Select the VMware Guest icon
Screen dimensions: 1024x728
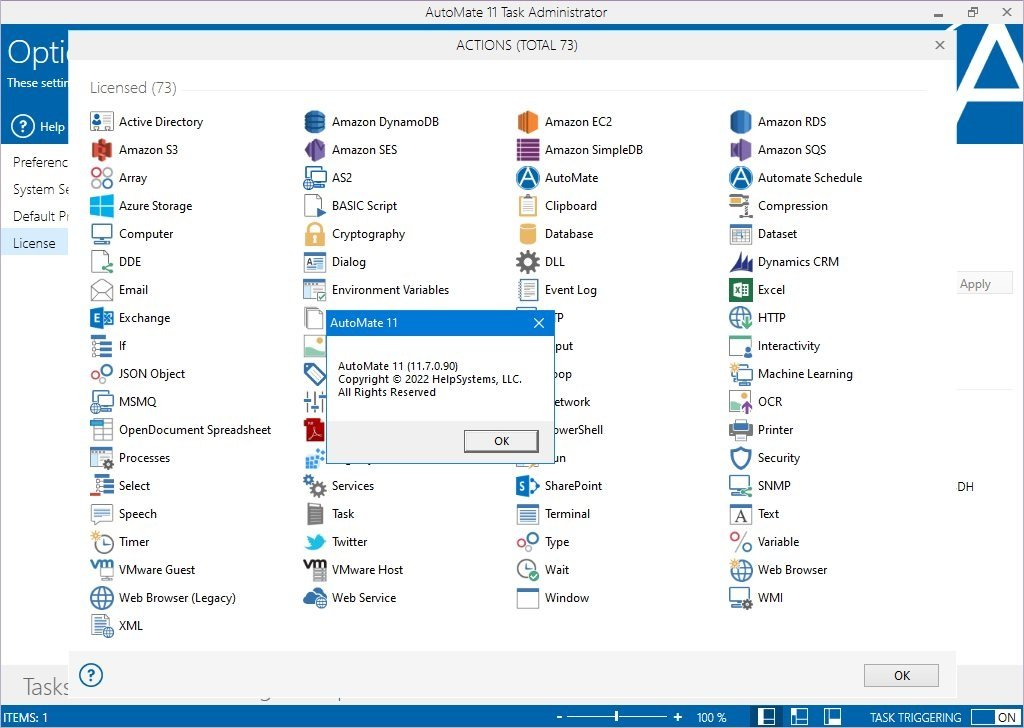click(102, 569)
